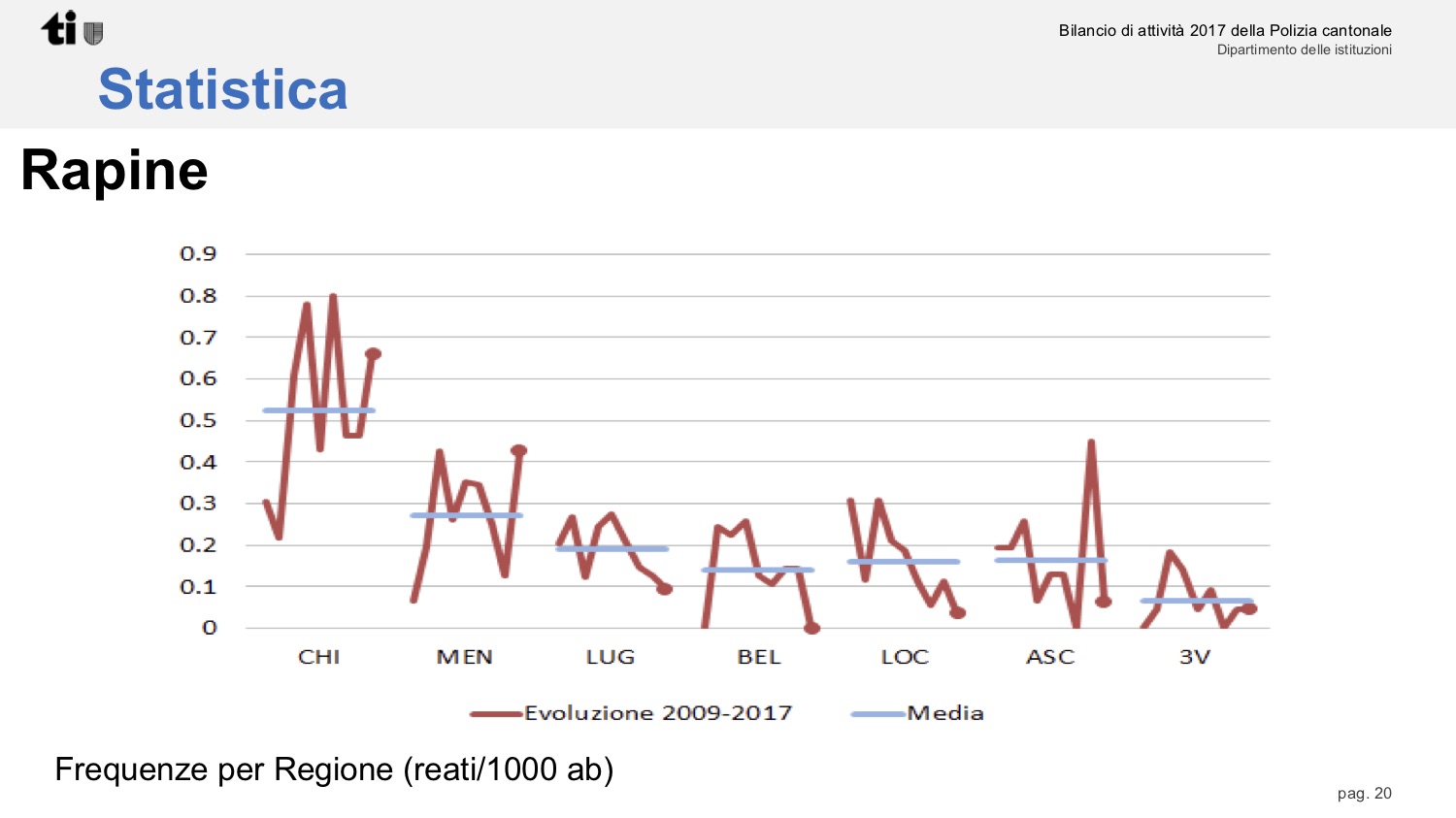Click the blue average line for MEN
Viewport: 1456px width, 818px height.
[467, 515]
